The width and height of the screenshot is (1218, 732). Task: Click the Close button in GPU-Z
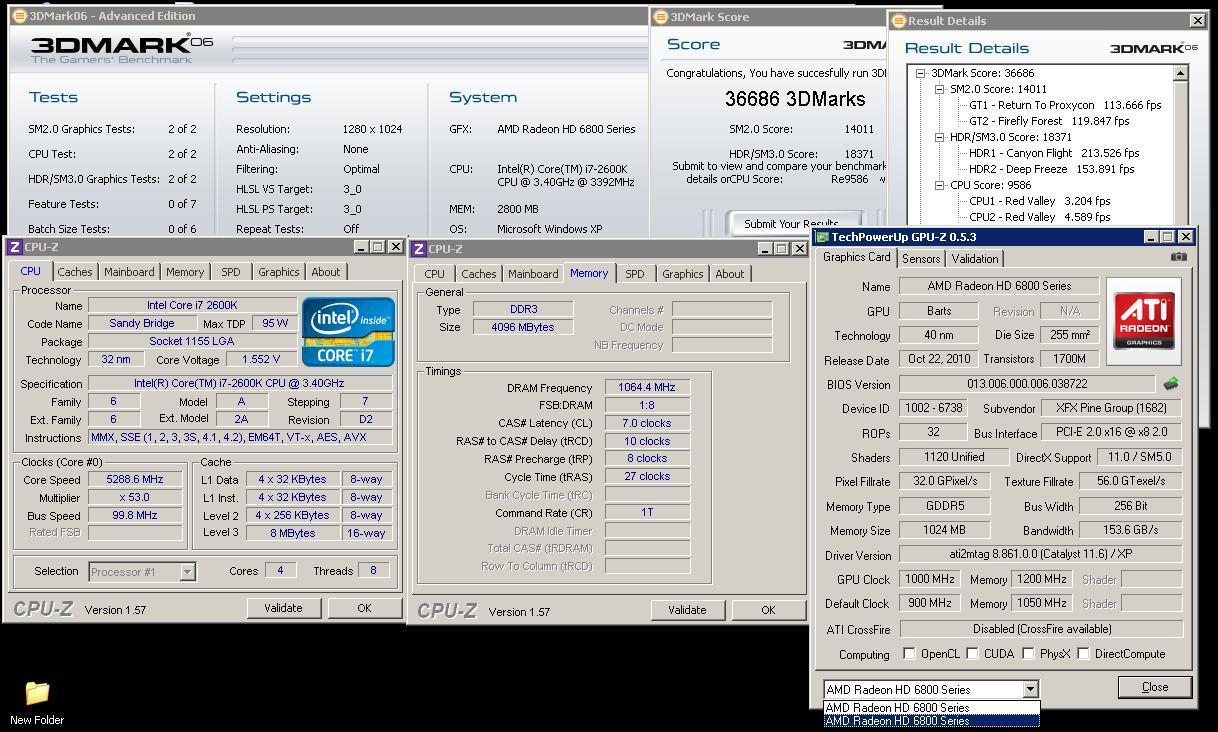[1155, 687]
